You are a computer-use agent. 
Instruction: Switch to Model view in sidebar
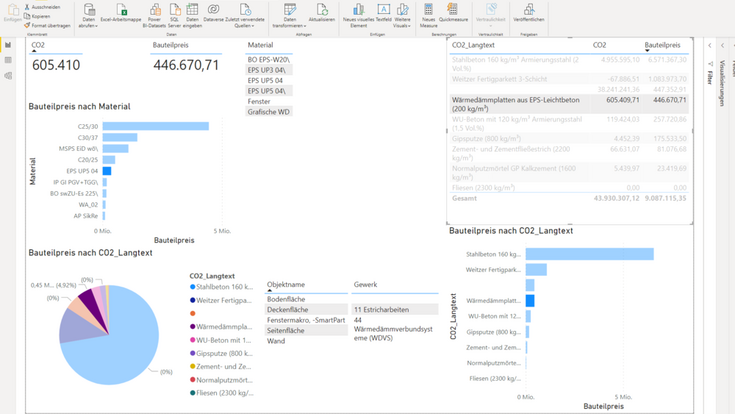[x=8, y=75]
